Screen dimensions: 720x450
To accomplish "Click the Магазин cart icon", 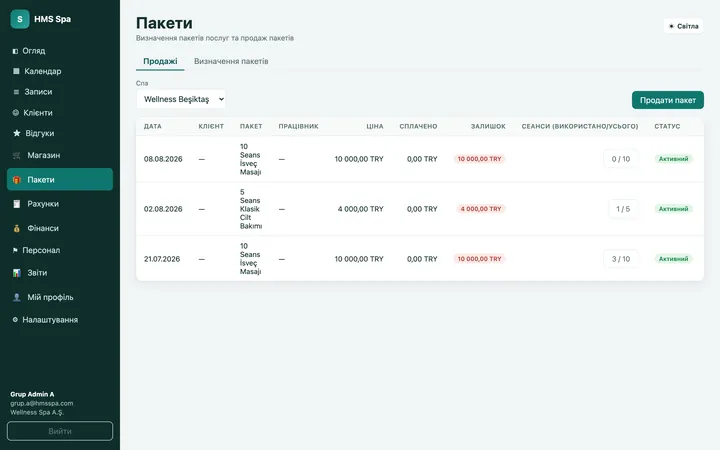I will (x=17, y=155).
